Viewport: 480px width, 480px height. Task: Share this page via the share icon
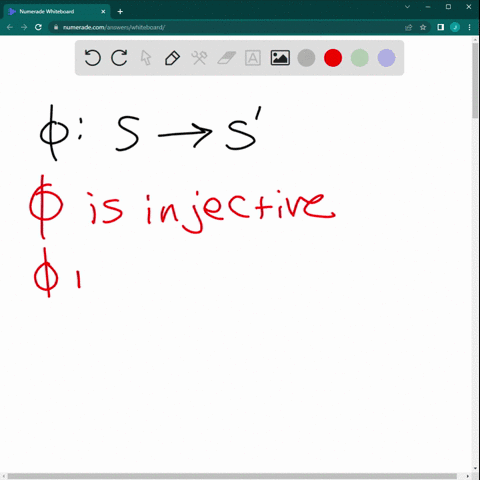pos(409,27)
